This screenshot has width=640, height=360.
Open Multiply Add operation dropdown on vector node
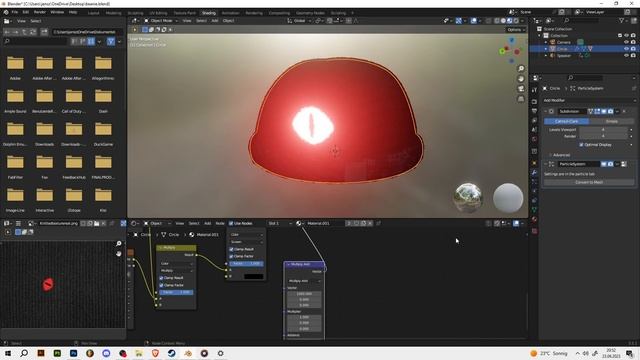point(304,281)
